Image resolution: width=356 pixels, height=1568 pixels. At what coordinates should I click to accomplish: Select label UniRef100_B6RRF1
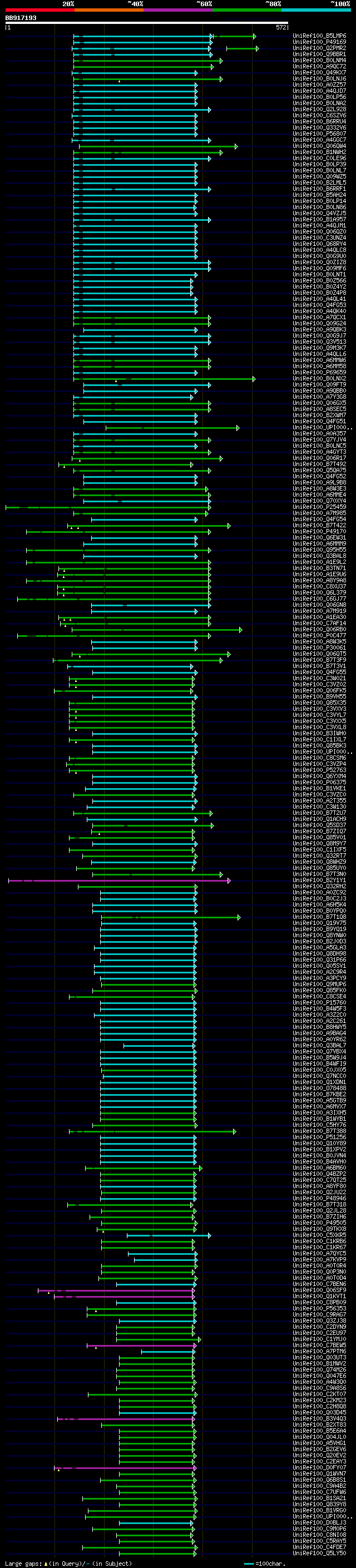pyautogui.click(x=319, y=189)
